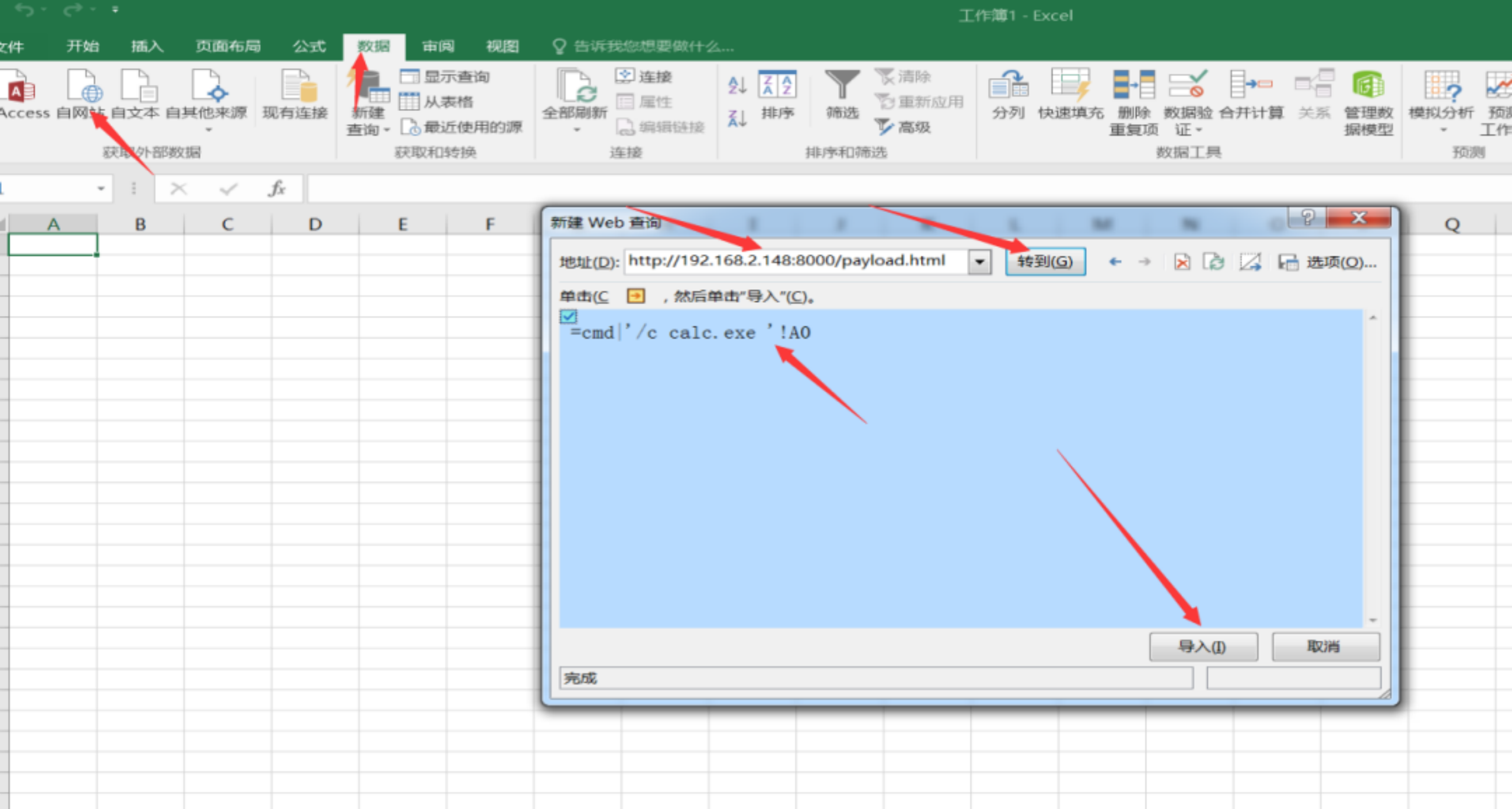
Task: Open the quick access toolbar customize dropdown
Action: 115,9
